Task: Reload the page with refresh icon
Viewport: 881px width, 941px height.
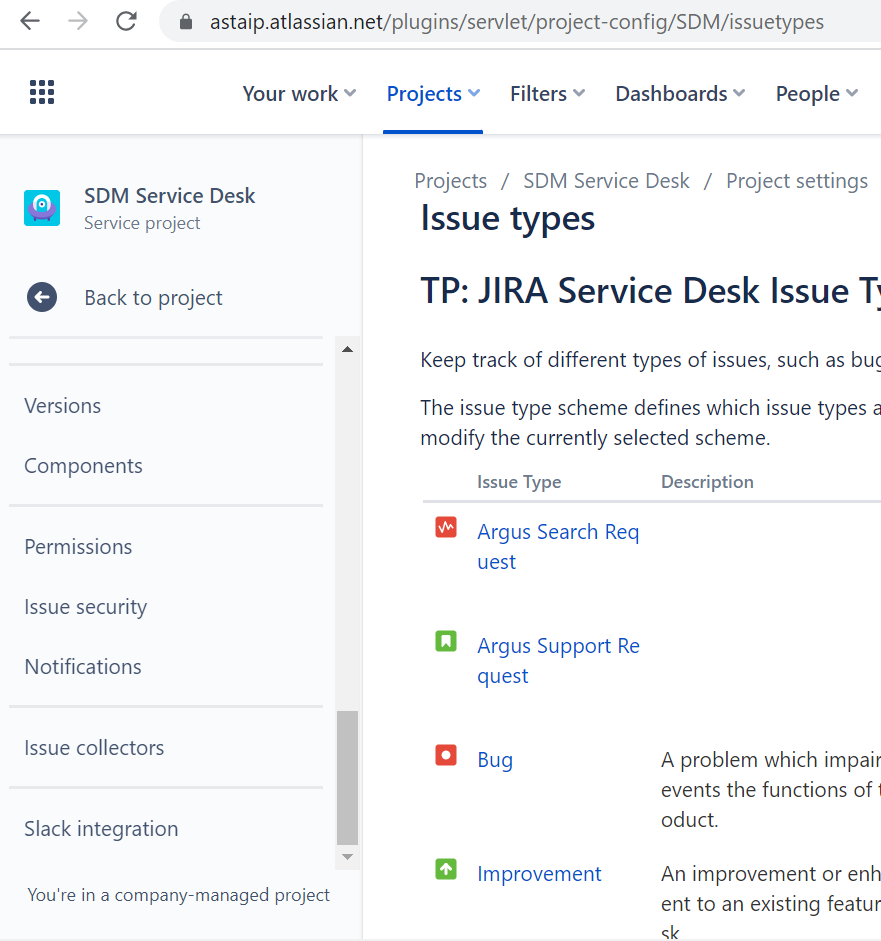Action: click(x=126, y=22)
